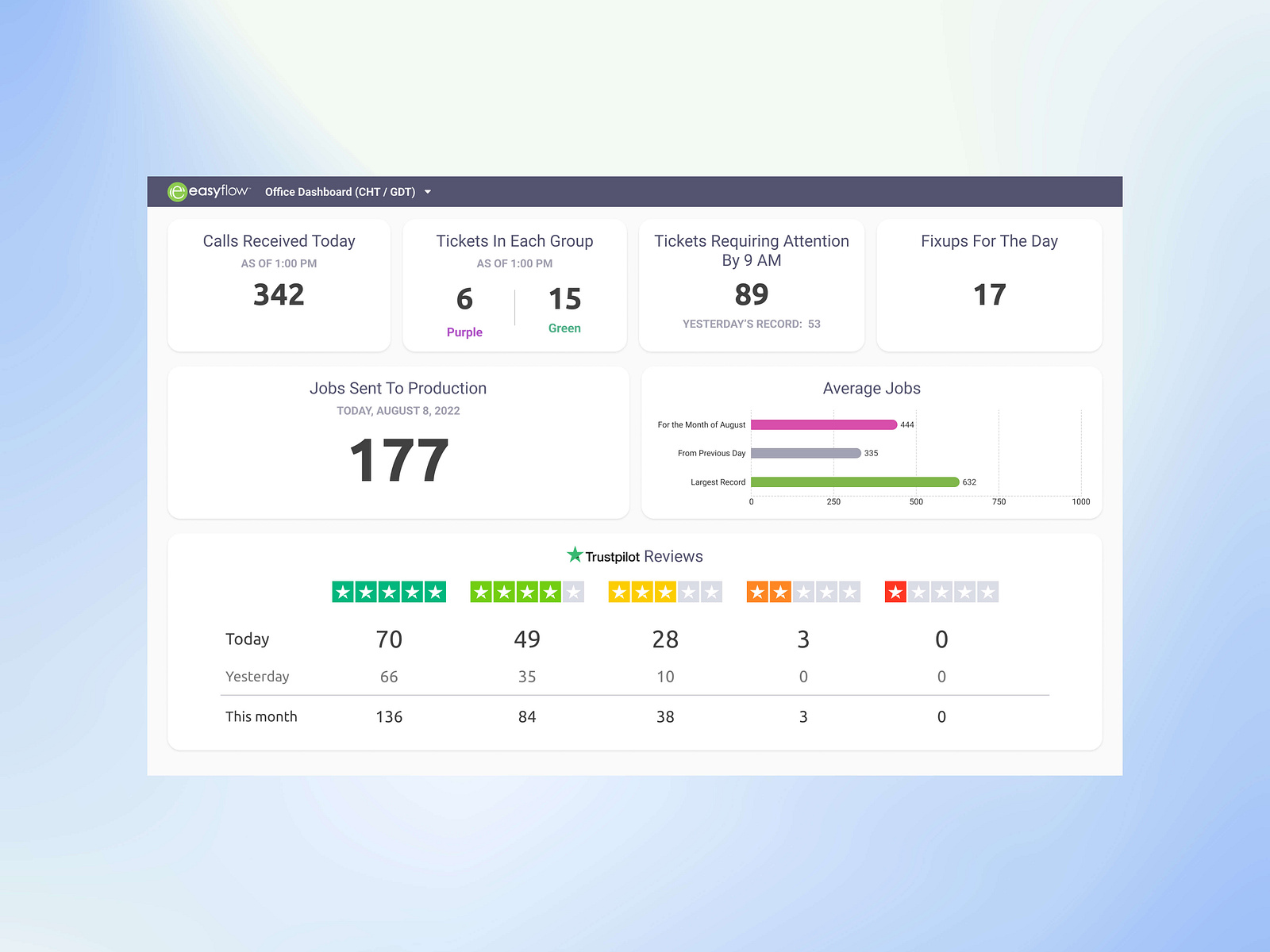Screen dimensions: 1270x952
Task: Click the green Trustpilot star icon
Action: [575, 555]
